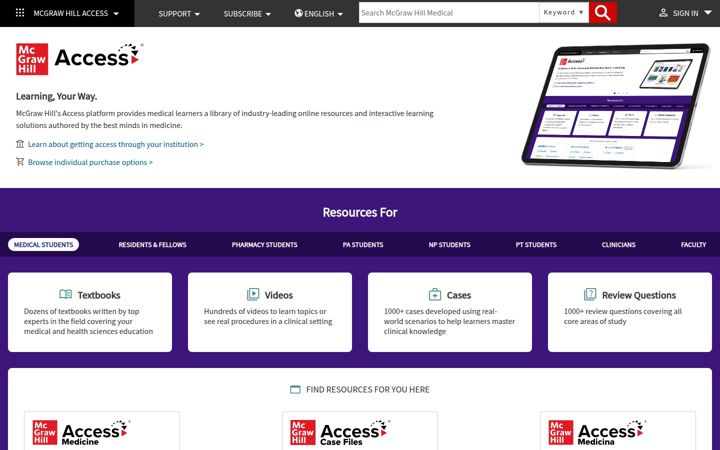The width and height of the screenshot is (720, 450).
Task: Click the Search McGraw Hill Medical field
Action: (449, 13)
